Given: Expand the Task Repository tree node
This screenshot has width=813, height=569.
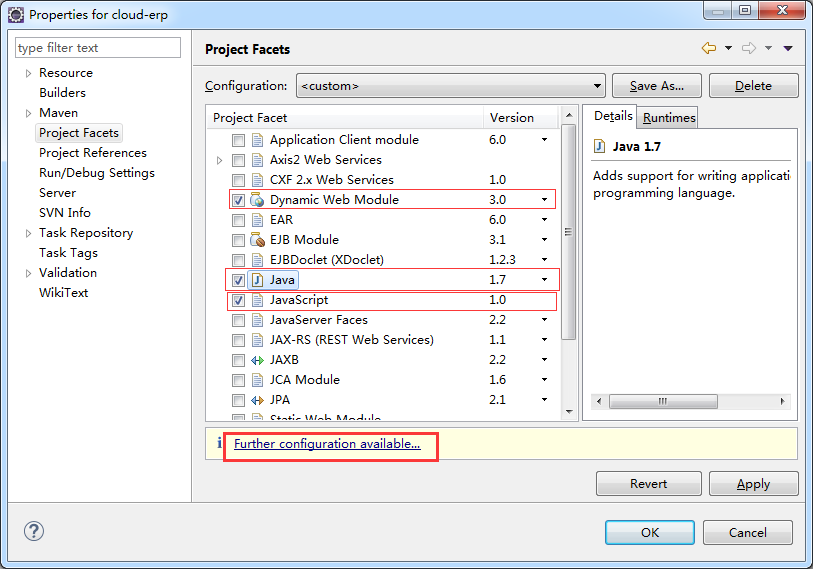Looking at the screenshot, I should pos(29,233).
